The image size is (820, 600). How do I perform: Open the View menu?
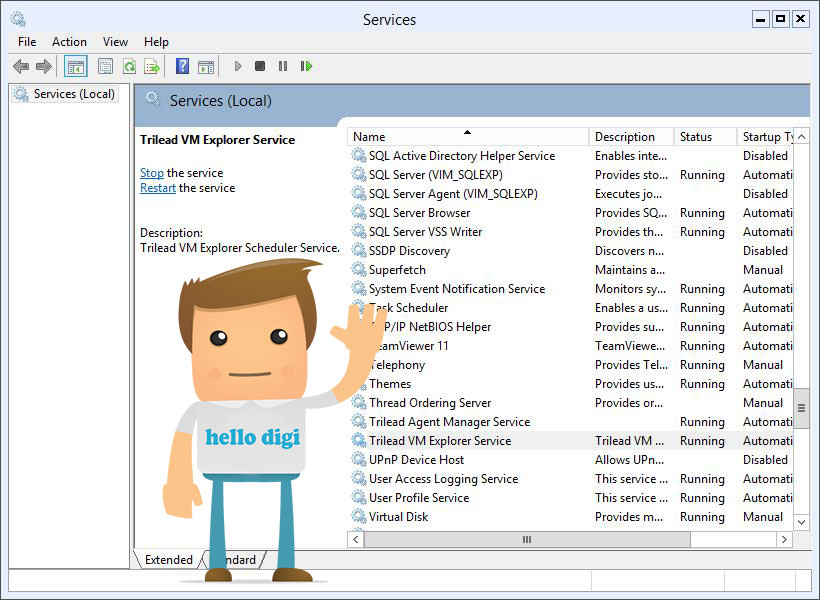[x=115, y=42]
